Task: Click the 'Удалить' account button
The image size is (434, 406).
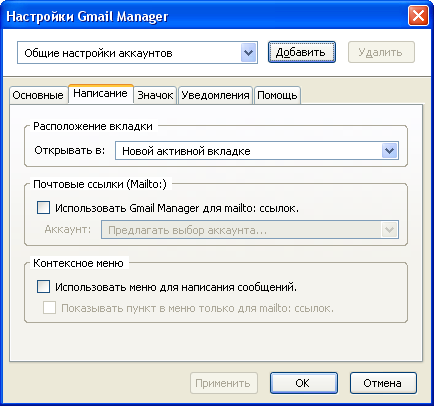Action: (x=381, y=52)
